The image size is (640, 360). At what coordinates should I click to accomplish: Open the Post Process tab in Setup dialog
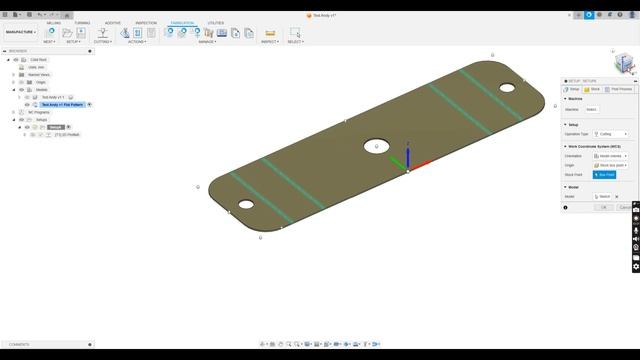[618, 89]
